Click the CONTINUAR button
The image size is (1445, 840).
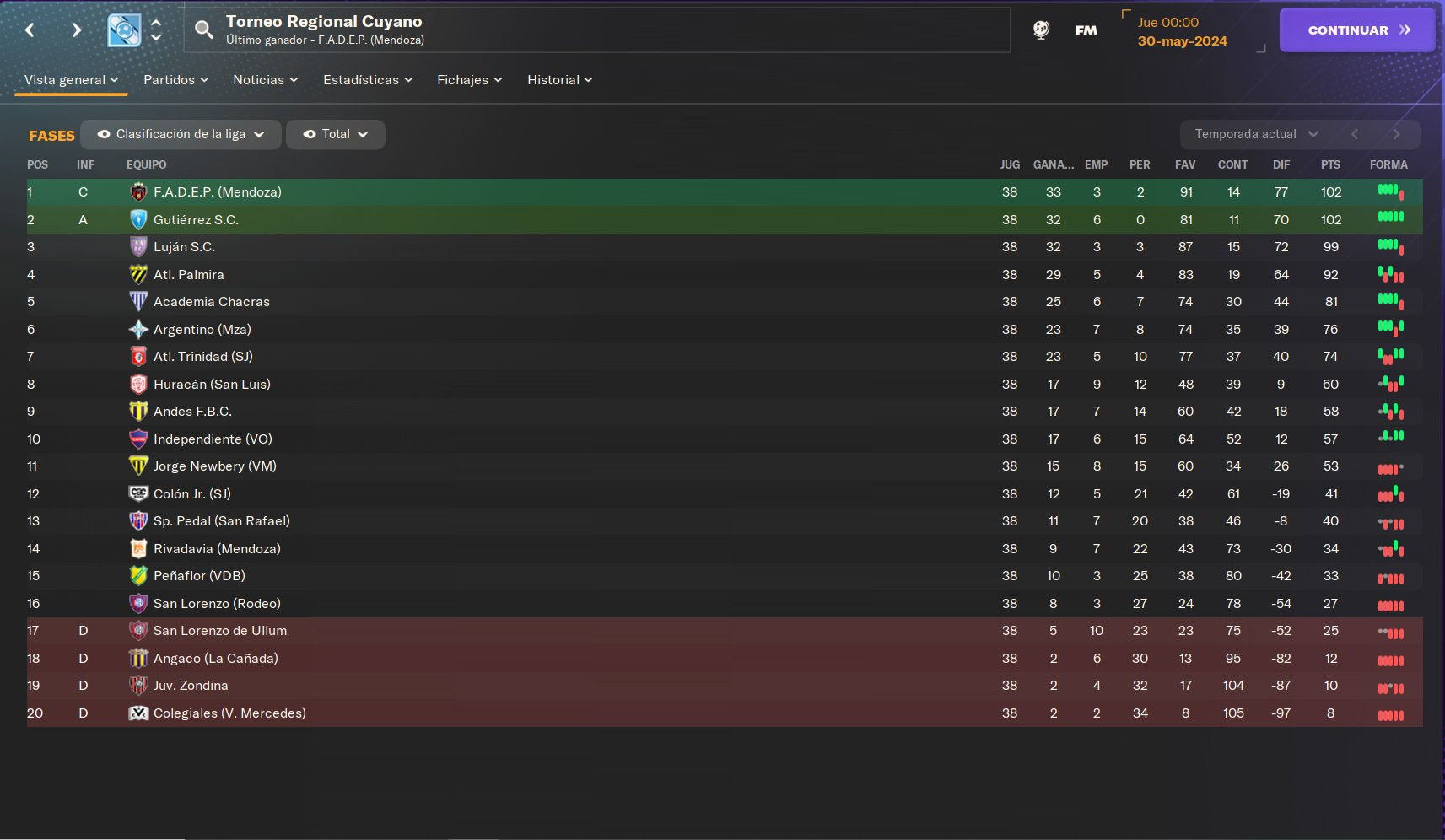tap(1356, 30)
